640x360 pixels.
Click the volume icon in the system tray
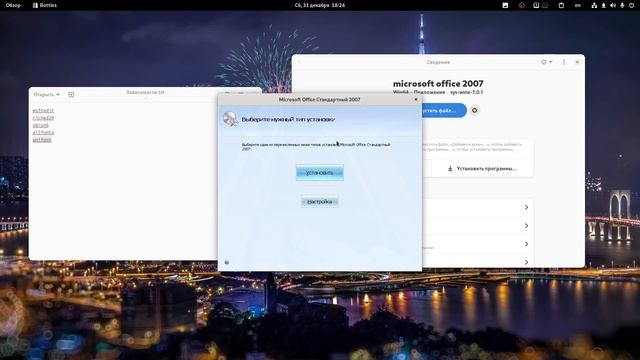(613, 5)
